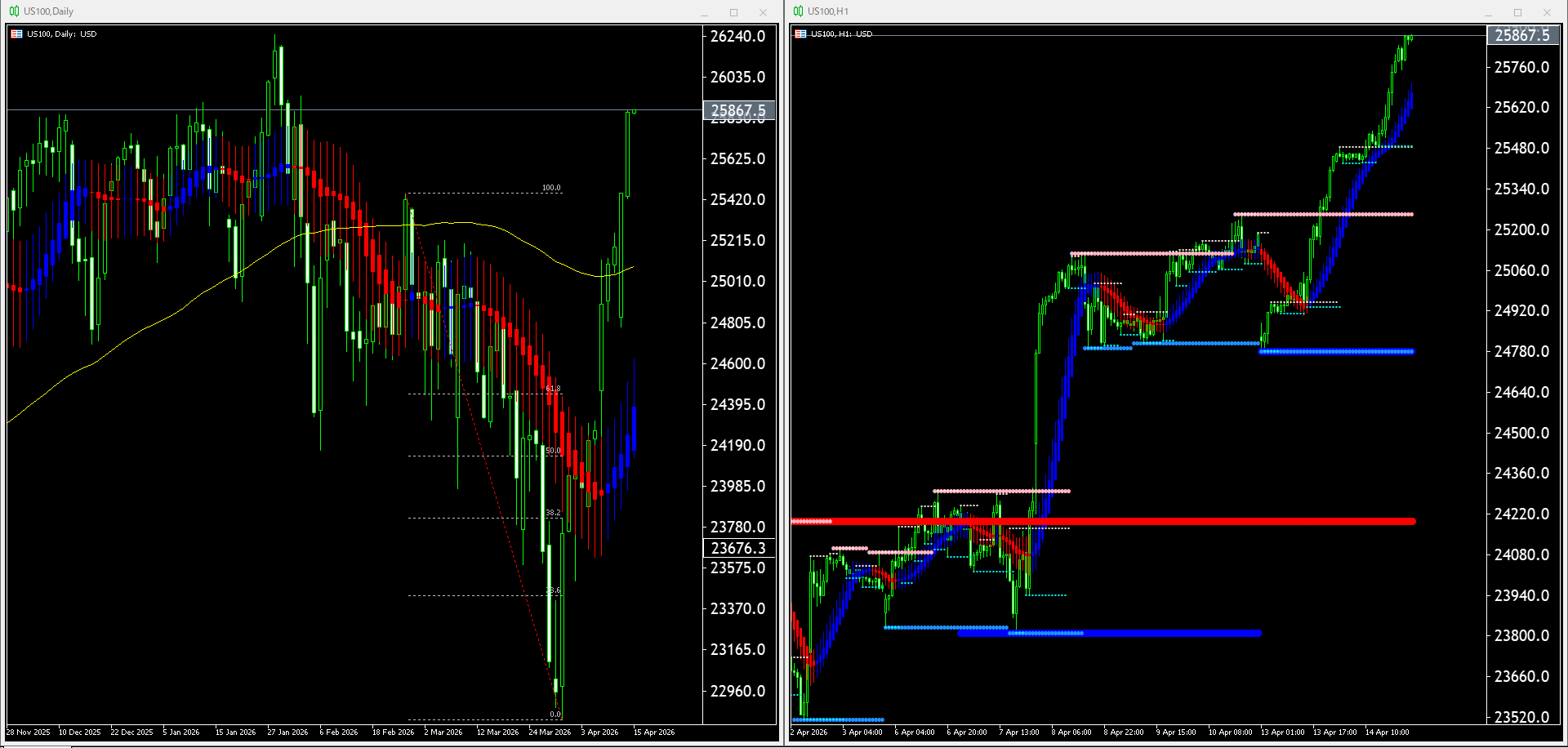
Task: Close the US100,Daily chart window
Action: point(763,12)
